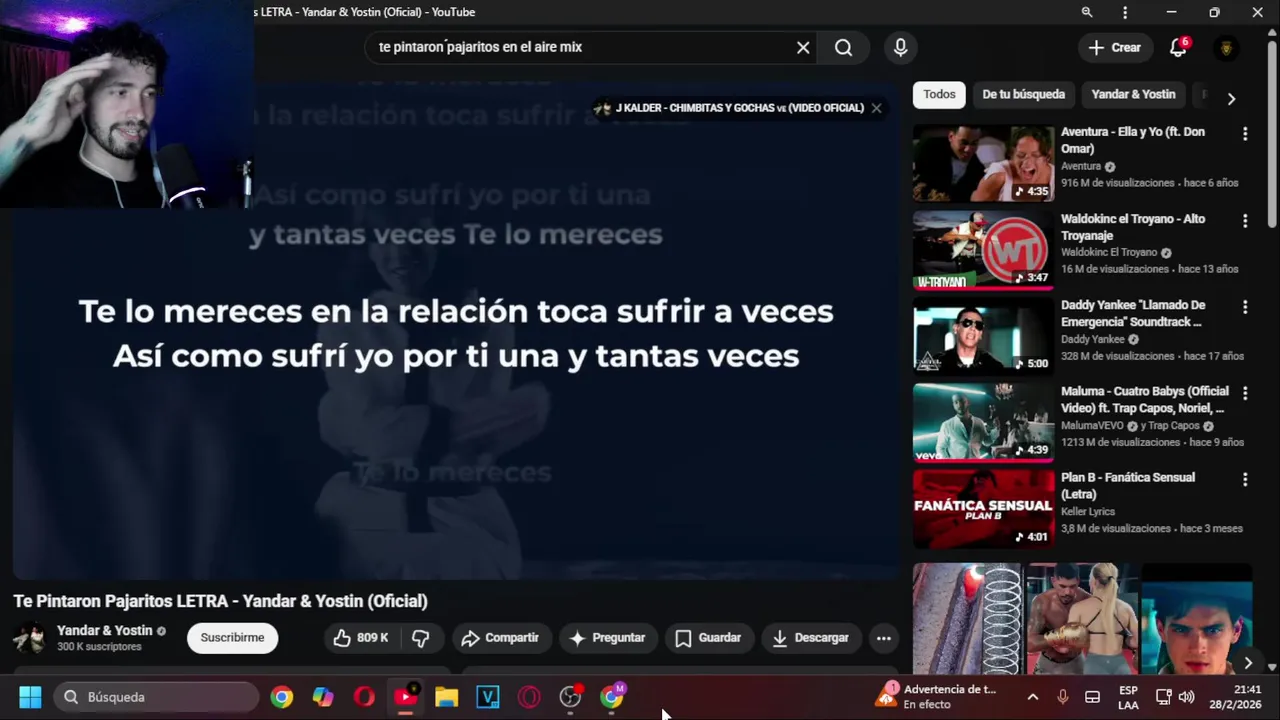Open red Opera browser taskbar icon
This screenshot has width=1280, height=720.
coord(364,697)
